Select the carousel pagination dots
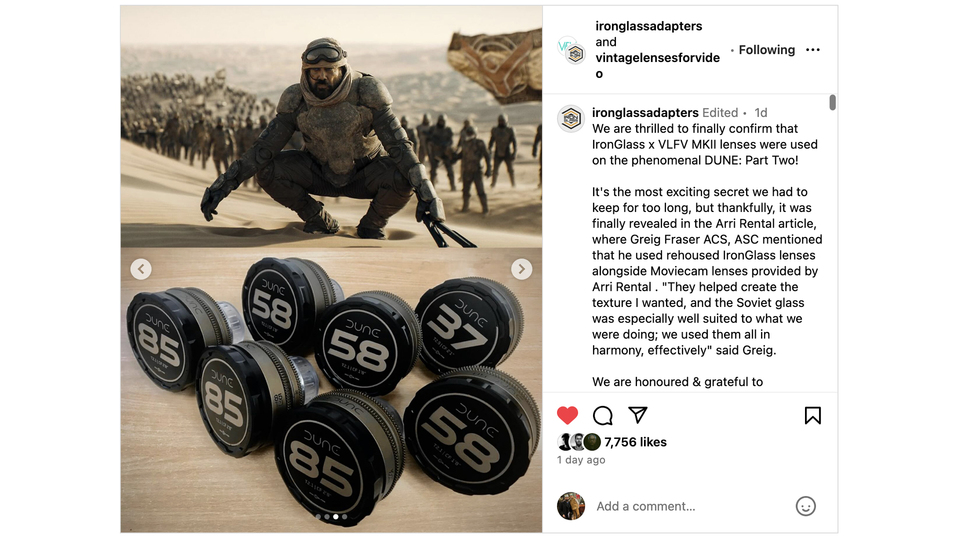Image resolution: width=960 pixels, height=540 pixels. pyautogui.click(x=331, y=517)
